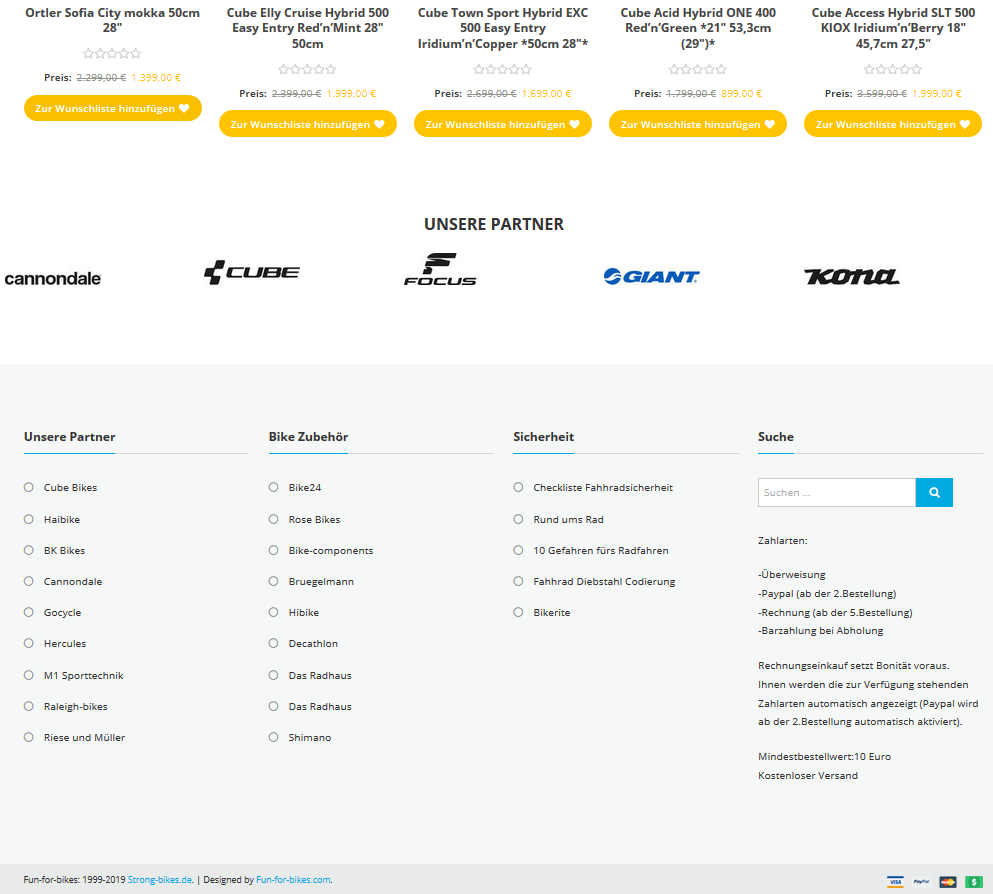Open the Hercules link
This screenshot has height=894, width=993.
coord(65,644)
